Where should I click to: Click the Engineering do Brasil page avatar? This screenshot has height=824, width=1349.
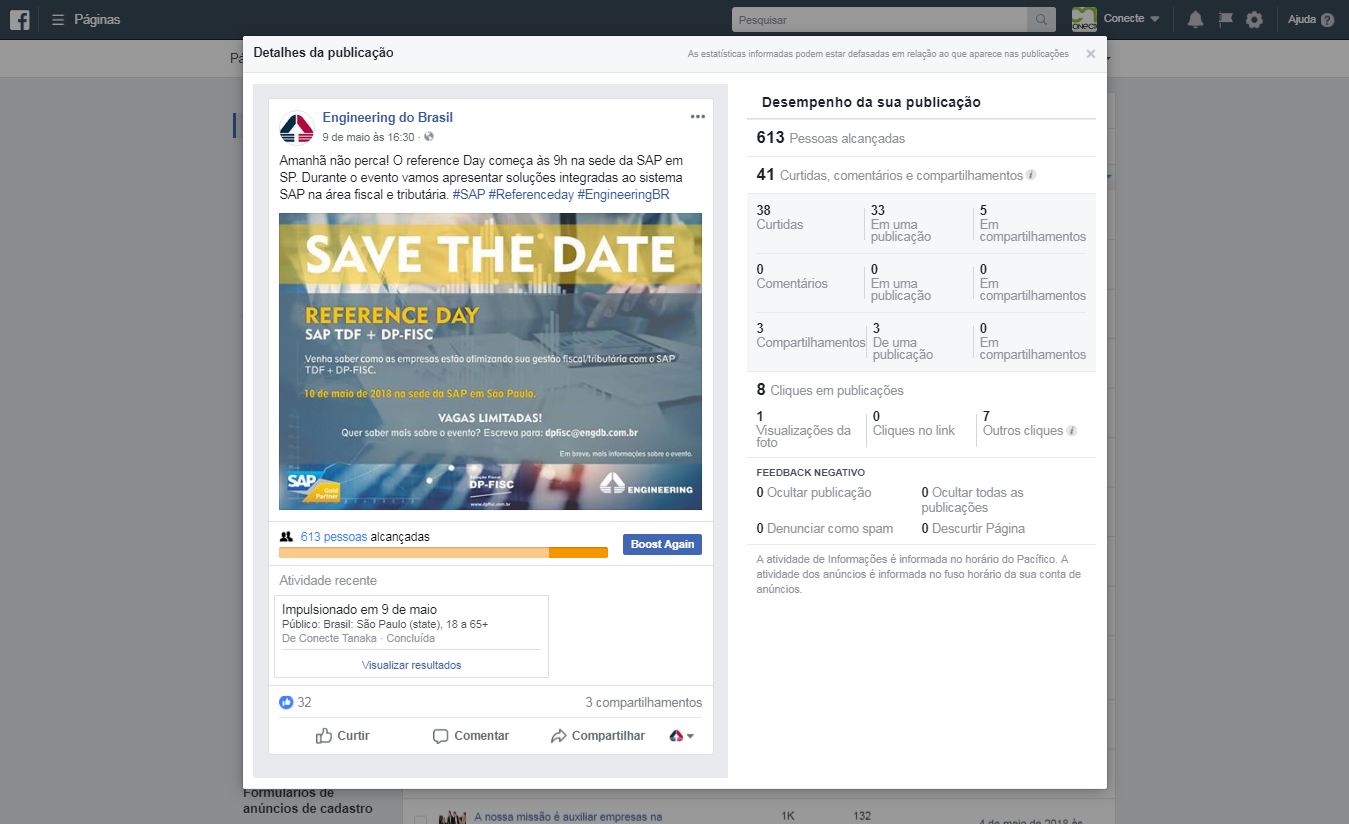tap(297, 127)
